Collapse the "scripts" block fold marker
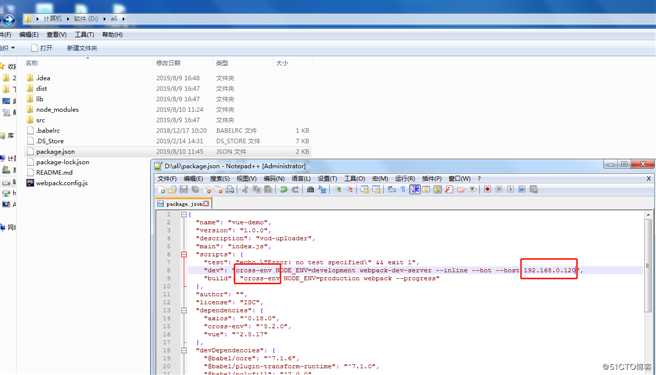This screenshot has height=375, width=656. (183, 254)
